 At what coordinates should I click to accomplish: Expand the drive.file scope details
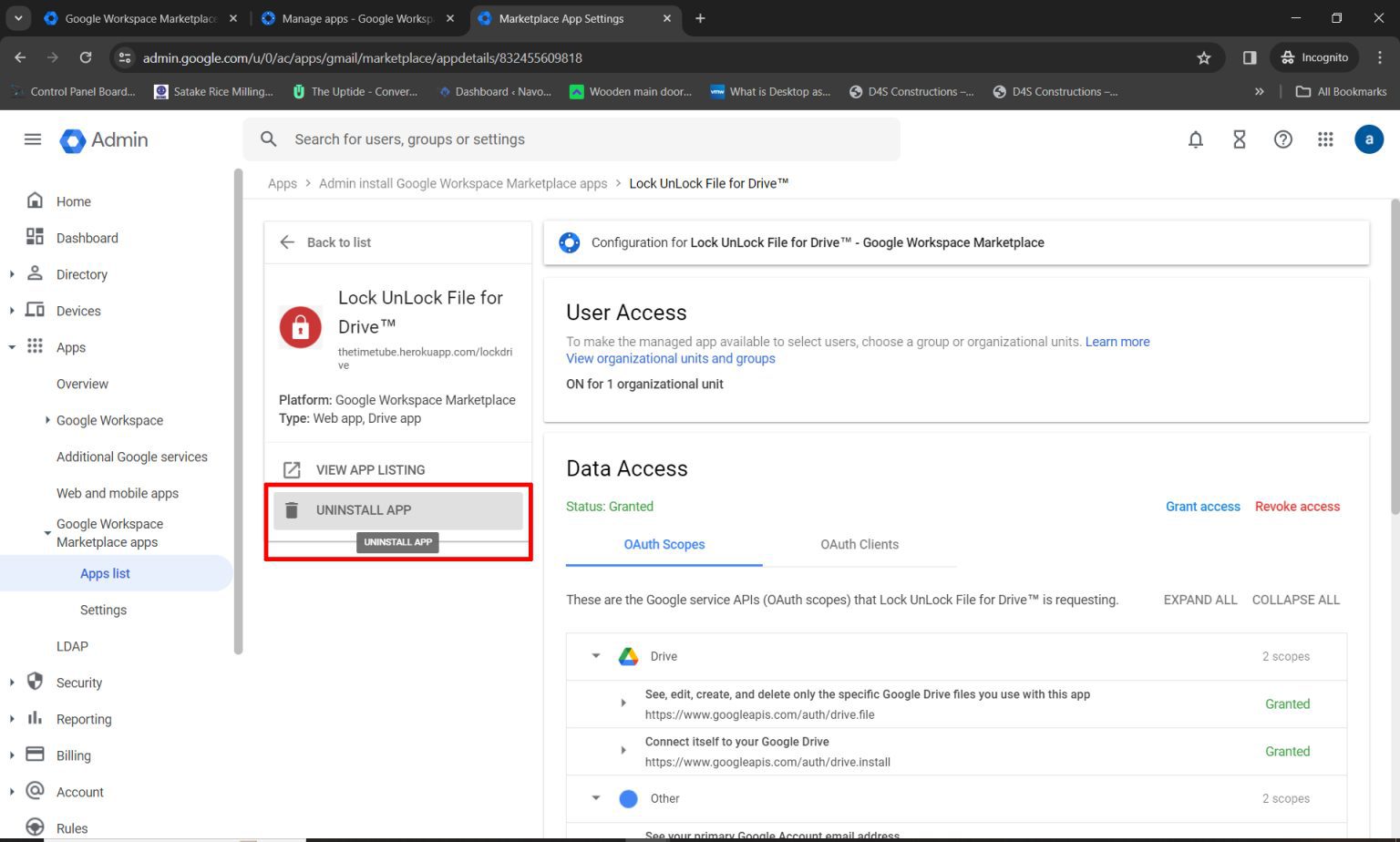623,703
